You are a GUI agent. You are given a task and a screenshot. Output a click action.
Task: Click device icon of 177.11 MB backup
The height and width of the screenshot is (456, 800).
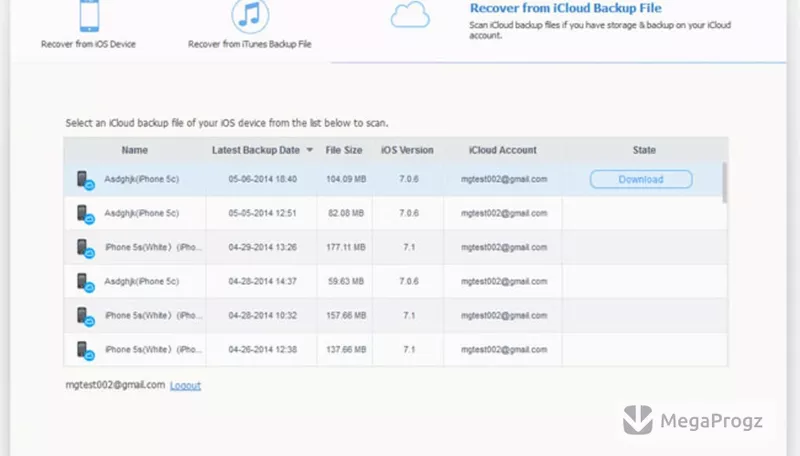click(85, 248)
